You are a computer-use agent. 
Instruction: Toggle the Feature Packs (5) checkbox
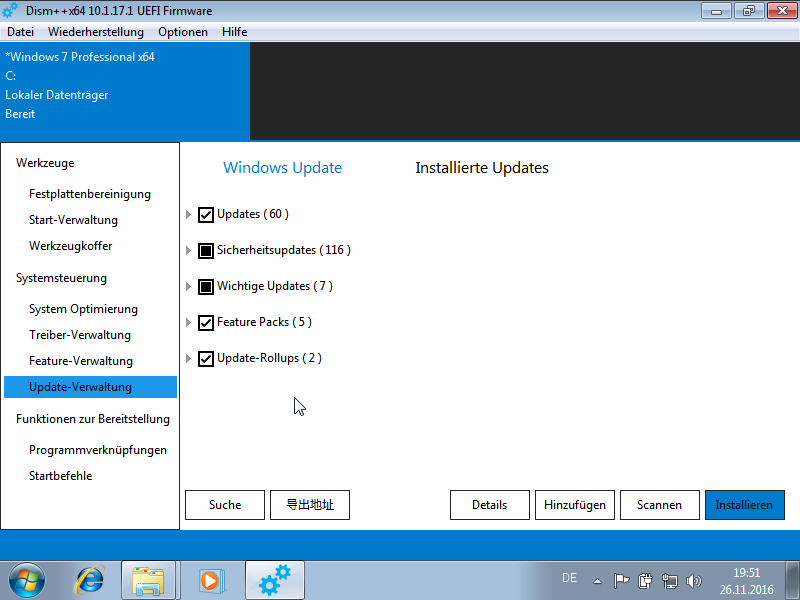[x=206, y=323]
